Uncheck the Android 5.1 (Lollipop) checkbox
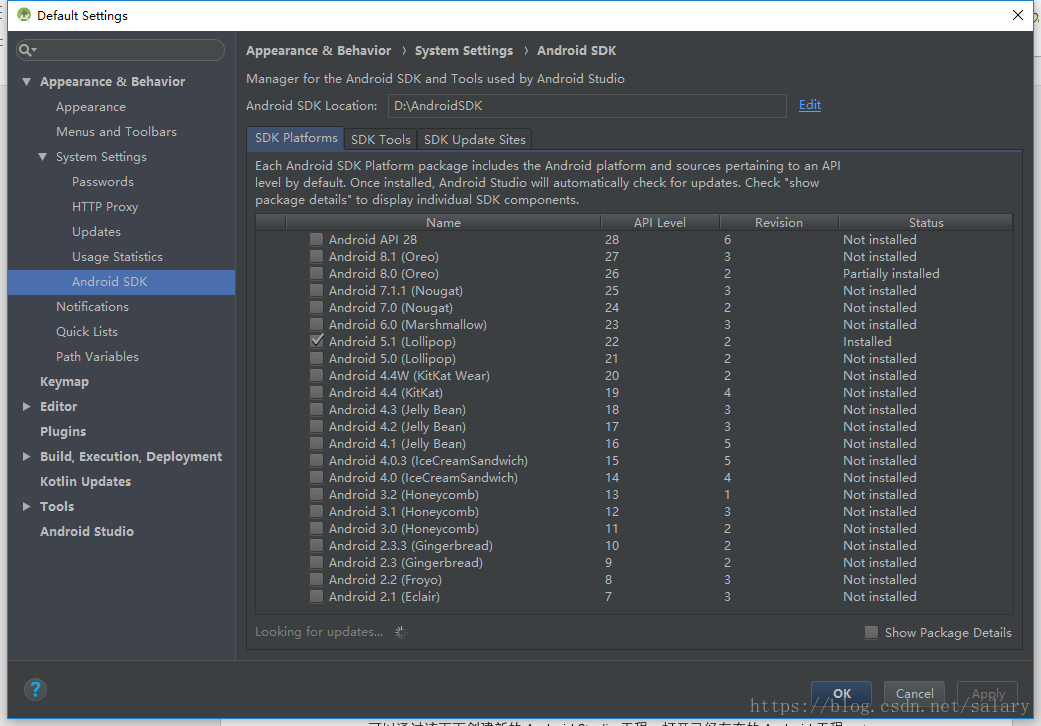The height and width of the screenshot is (726, 1041). pos(317,341)
